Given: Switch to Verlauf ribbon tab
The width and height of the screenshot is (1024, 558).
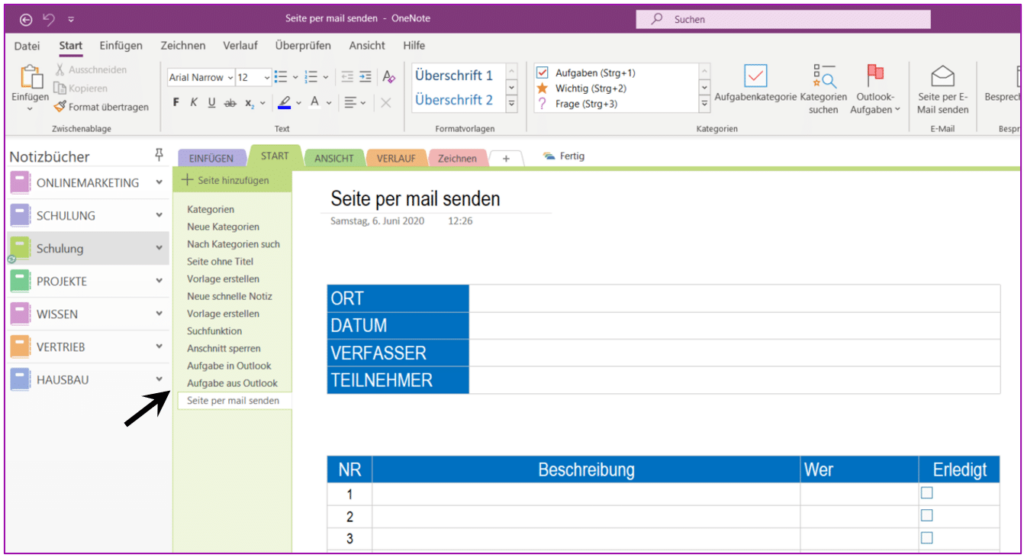Looking at the screenshot, I should tap(240, 46).
